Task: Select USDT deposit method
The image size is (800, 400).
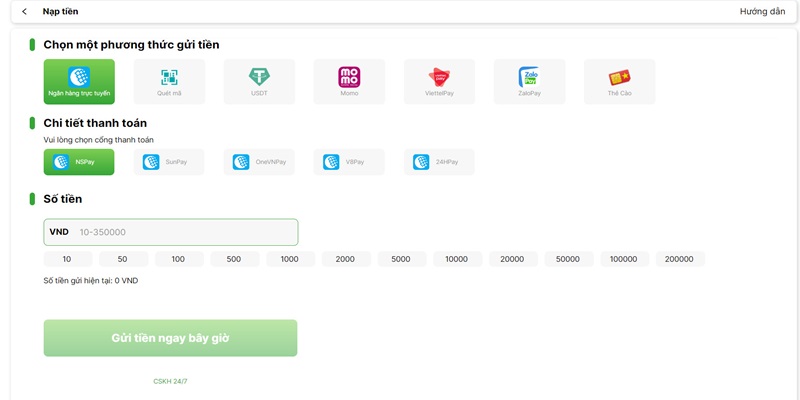Action: coord(259,81)
